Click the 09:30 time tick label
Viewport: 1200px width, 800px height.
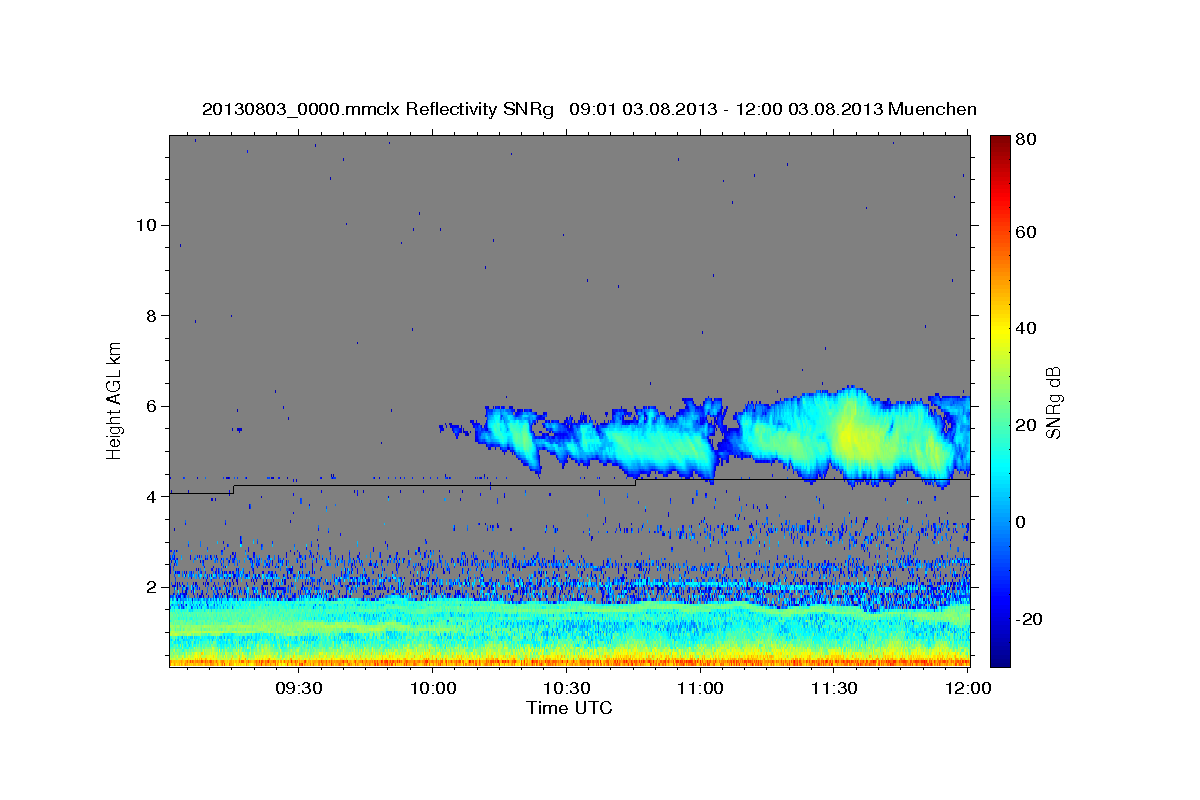click(299, 689)
